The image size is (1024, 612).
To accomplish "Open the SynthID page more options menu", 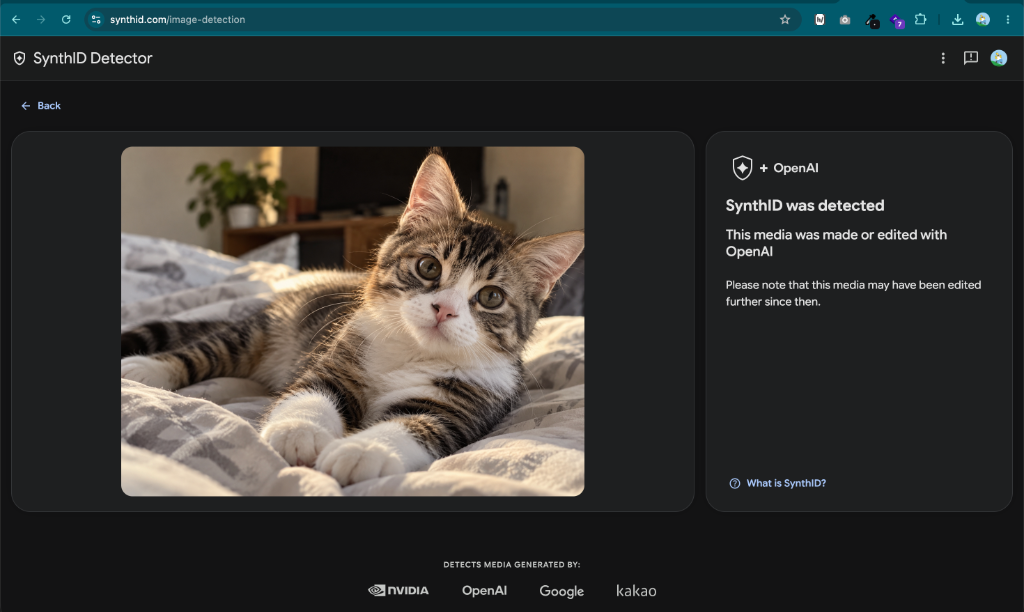I will point(943,58).
